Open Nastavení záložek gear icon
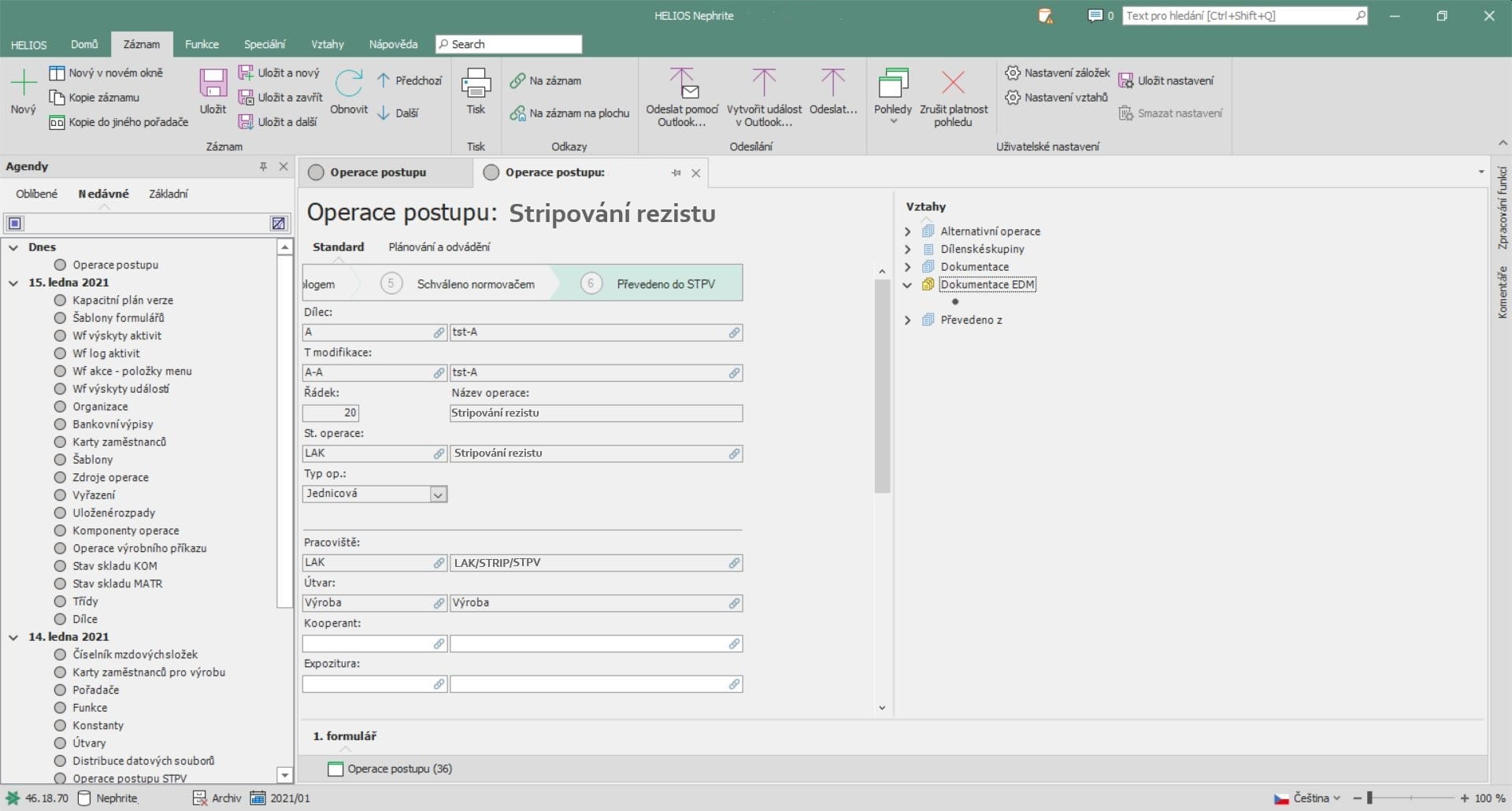Image resolution: width=1512 pixels, height=811 pixels. [x=1013, y=72]
